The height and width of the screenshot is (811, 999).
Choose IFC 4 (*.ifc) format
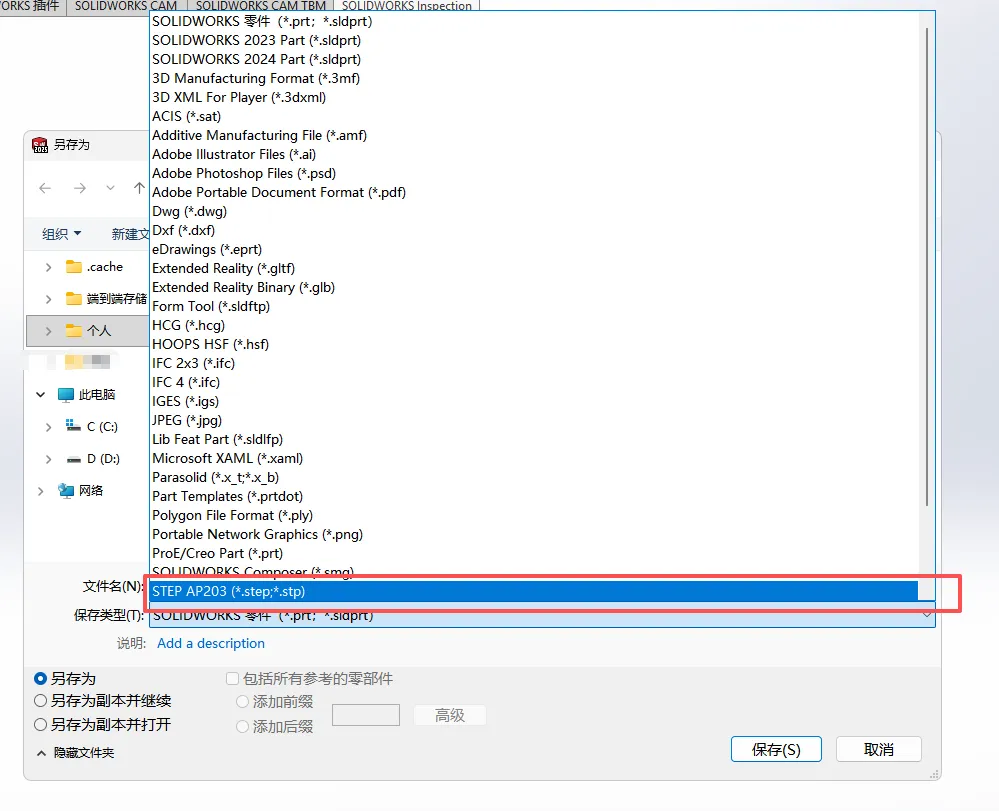tap(535, 383)
